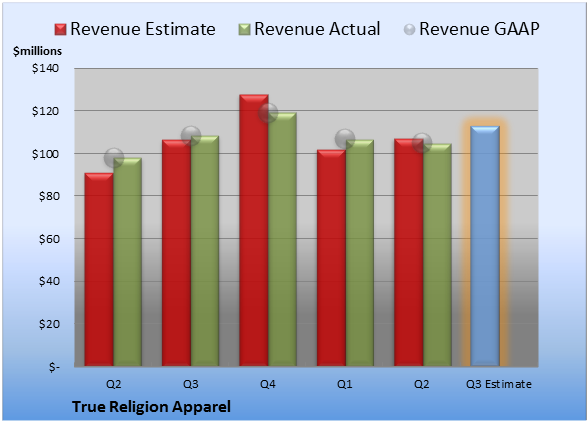Click the "$60" axis value
The height and width of the screenshot is (422, 588).
(x=49, y=239)
